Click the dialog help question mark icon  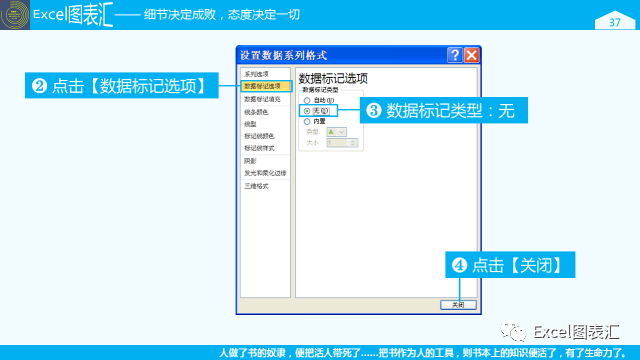455,55
